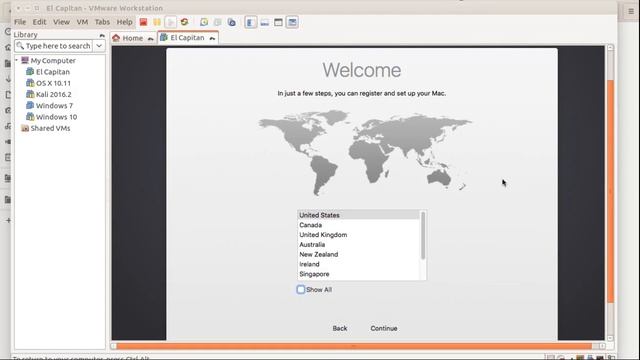Click the search magnifier icon in Library

[20, 46]
